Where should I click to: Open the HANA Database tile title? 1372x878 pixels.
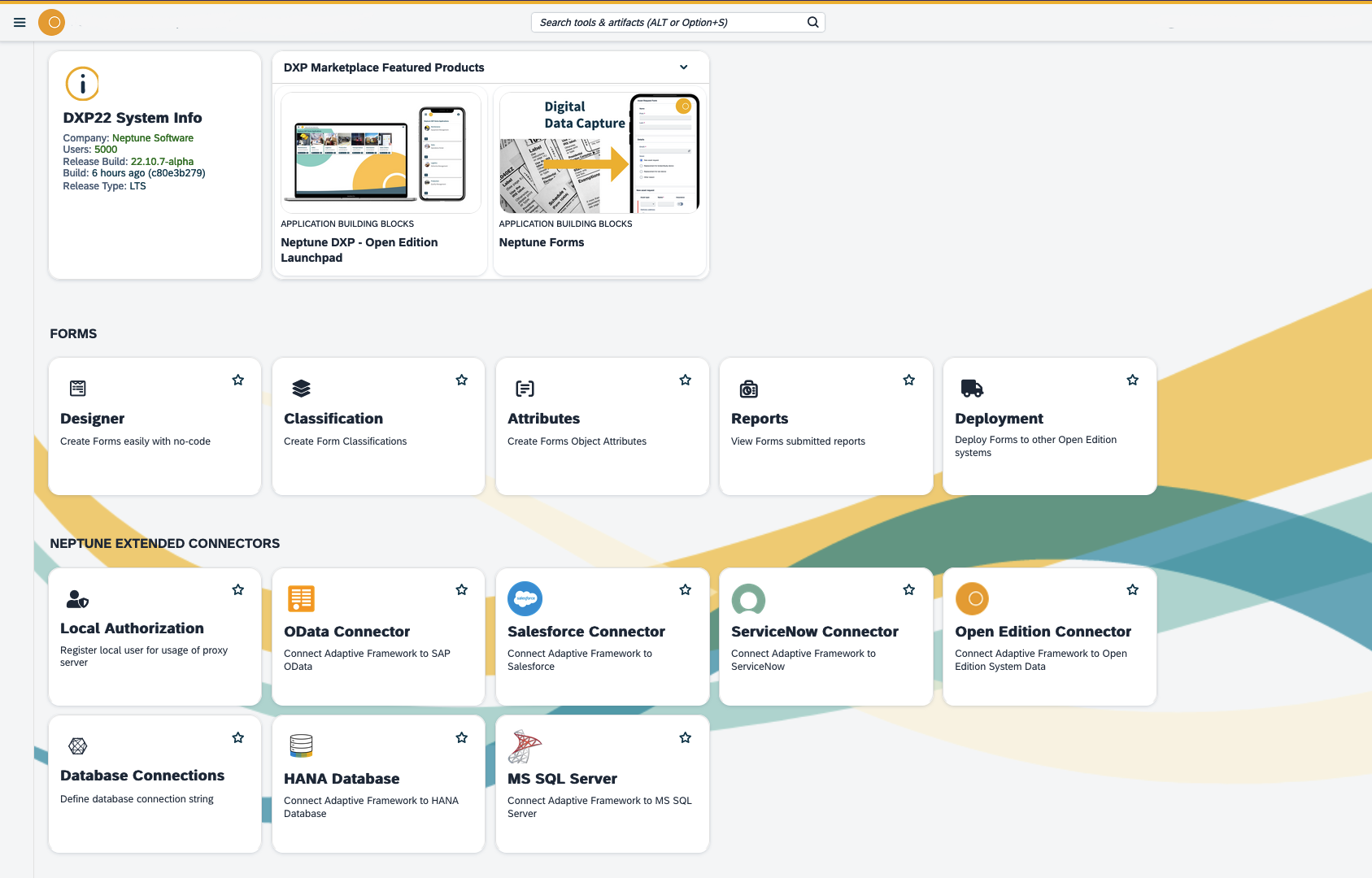tap(342, 779)
